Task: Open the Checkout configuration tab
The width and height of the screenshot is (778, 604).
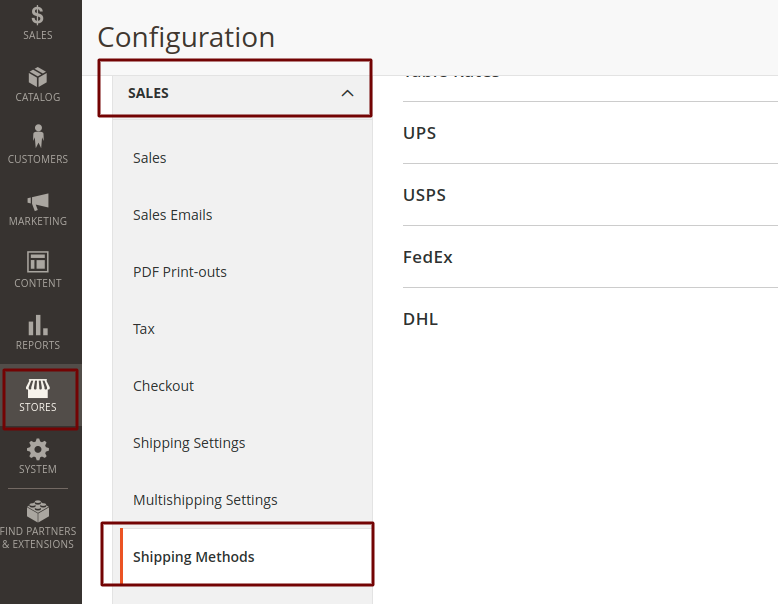Action: pos(163,386)
